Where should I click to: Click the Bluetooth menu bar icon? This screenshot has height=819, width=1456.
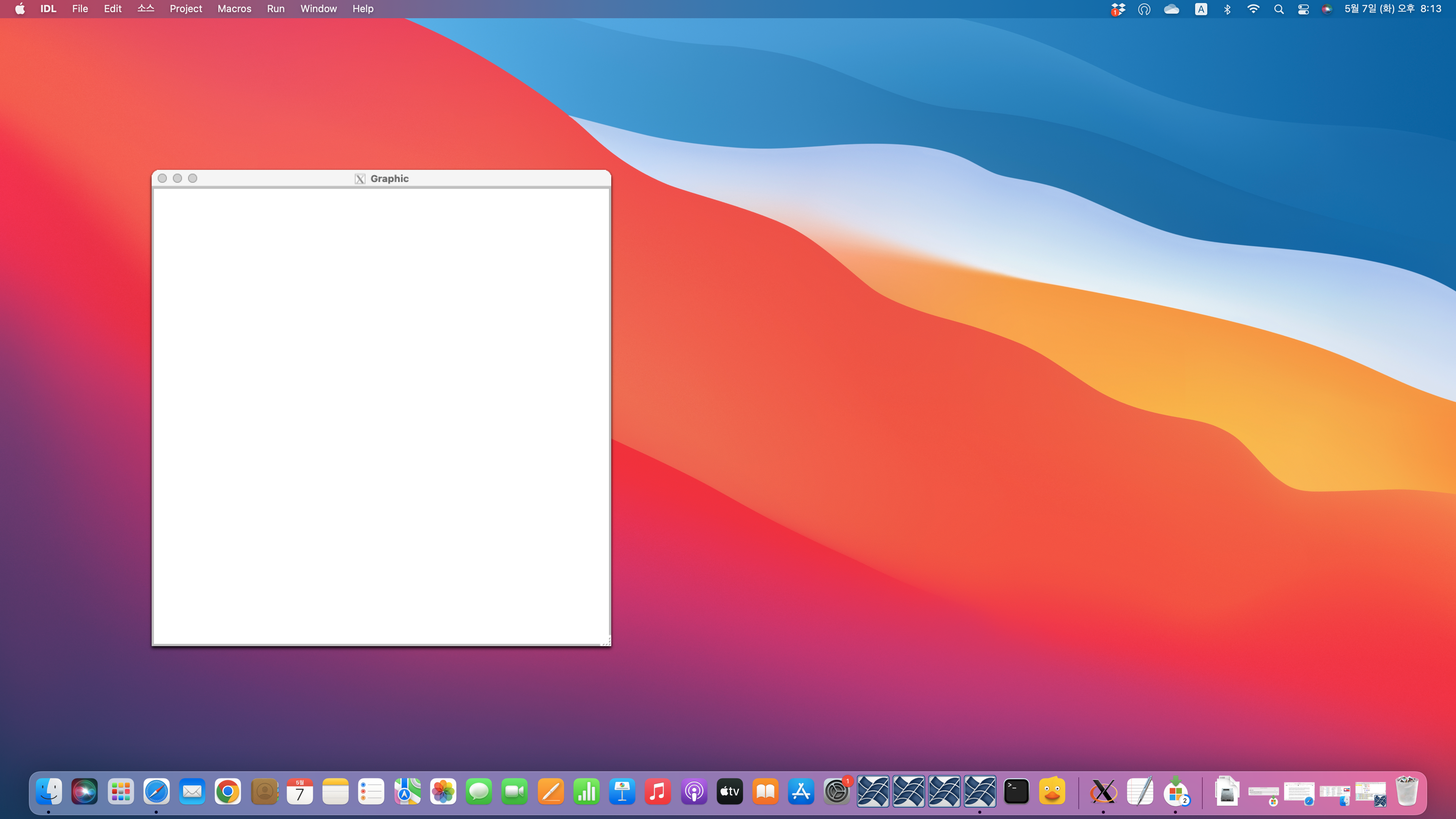tap(1227, 9)
